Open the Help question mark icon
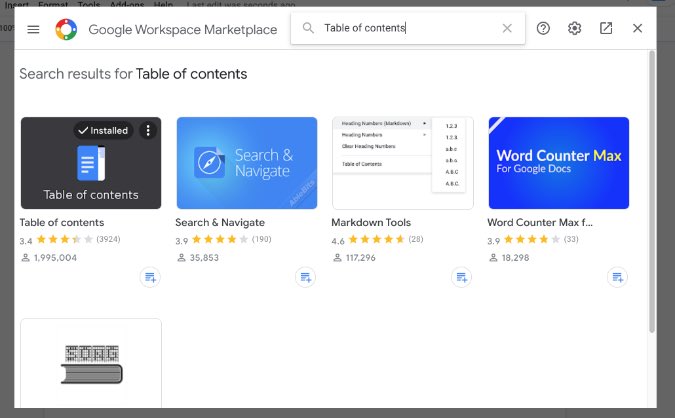Image resolution: width=675 pixels, height=418 pixels. (543, 28)
